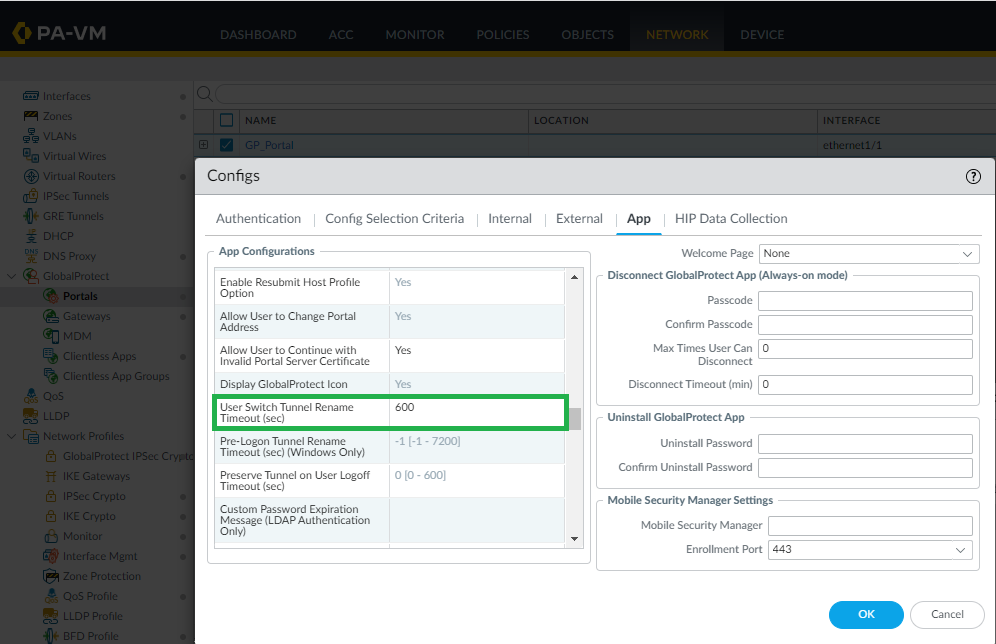This screenshot has height=644, width=996.
Task: Open the Enrollment Port dropdown
Action: (x=870, y=550)
